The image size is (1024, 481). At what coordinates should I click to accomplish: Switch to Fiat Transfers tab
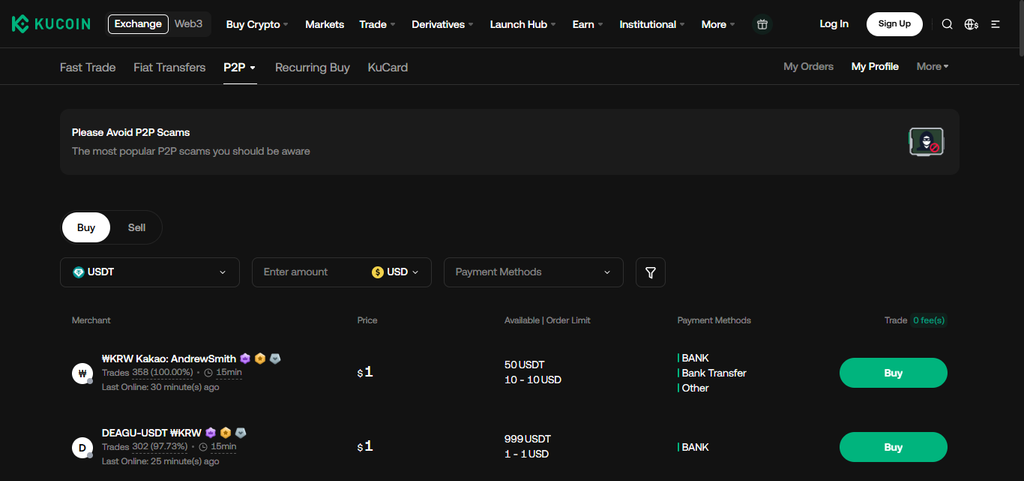coord(169,67)
